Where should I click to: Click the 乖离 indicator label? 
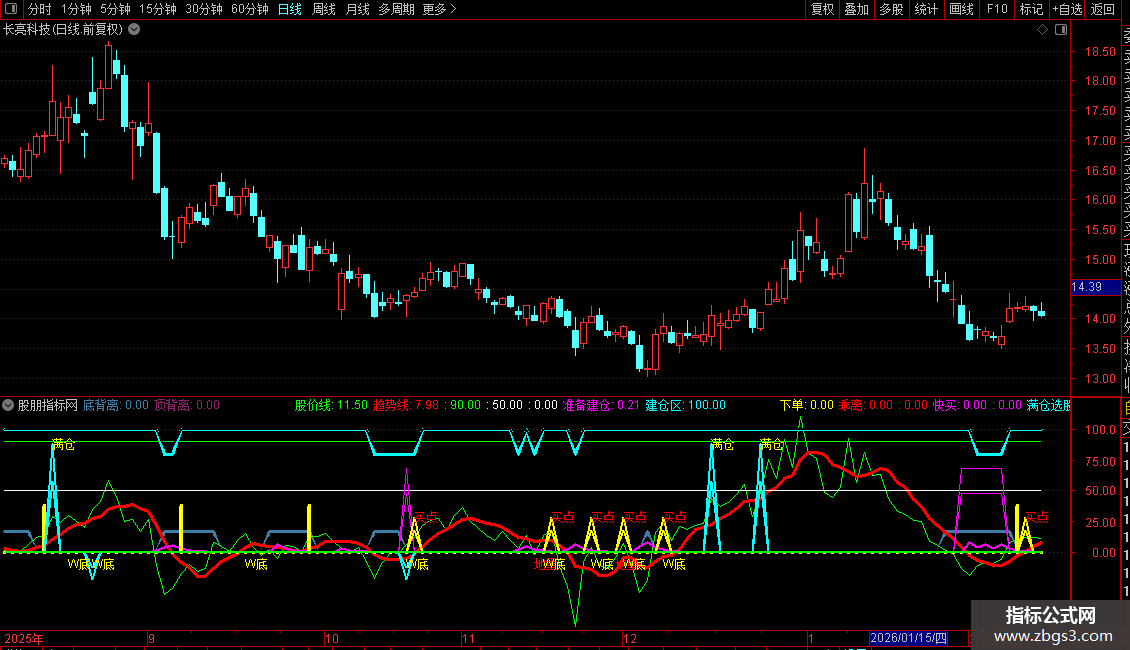[850, 405]
